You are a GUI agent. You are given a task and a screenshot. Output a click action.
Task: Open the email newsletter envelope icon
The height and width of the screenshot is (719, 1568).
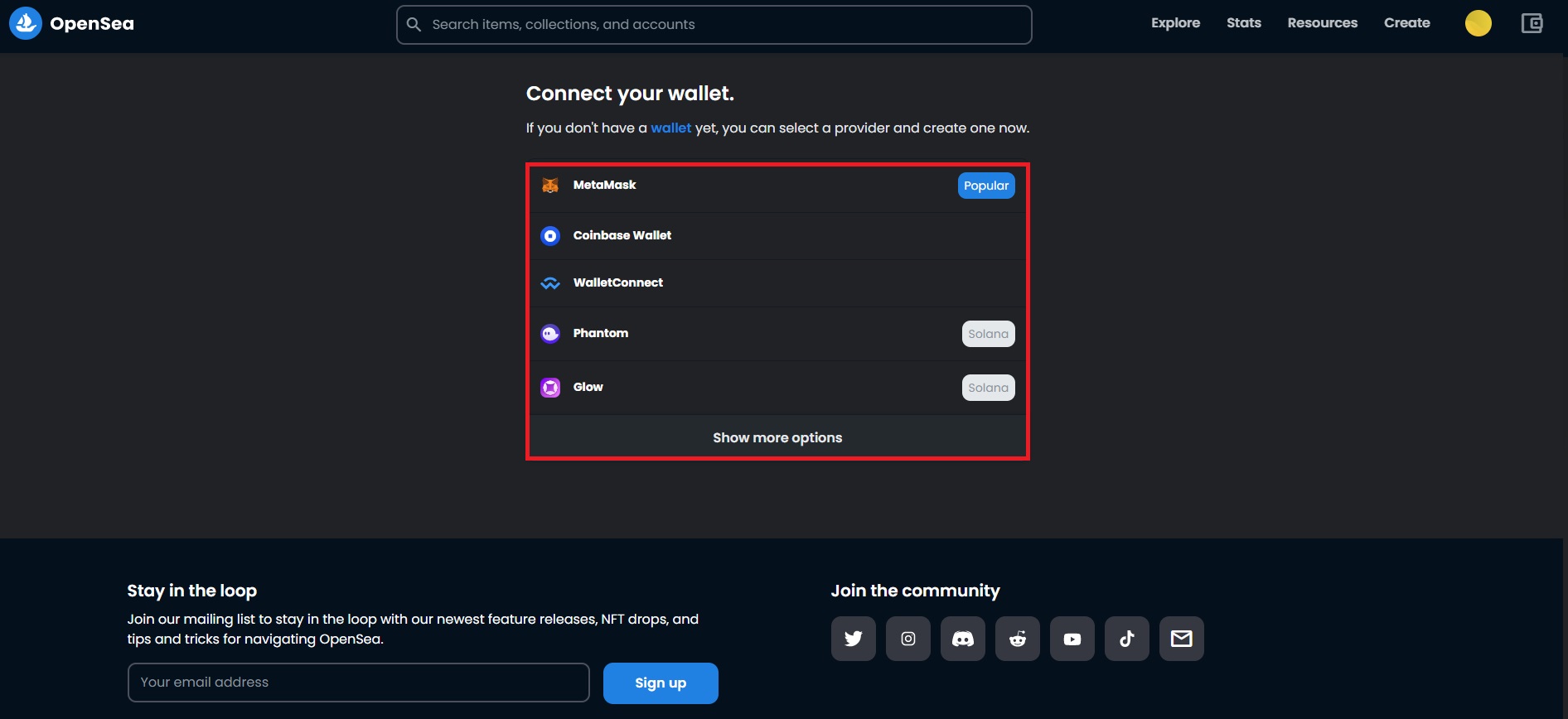[x=1182, y=639]
